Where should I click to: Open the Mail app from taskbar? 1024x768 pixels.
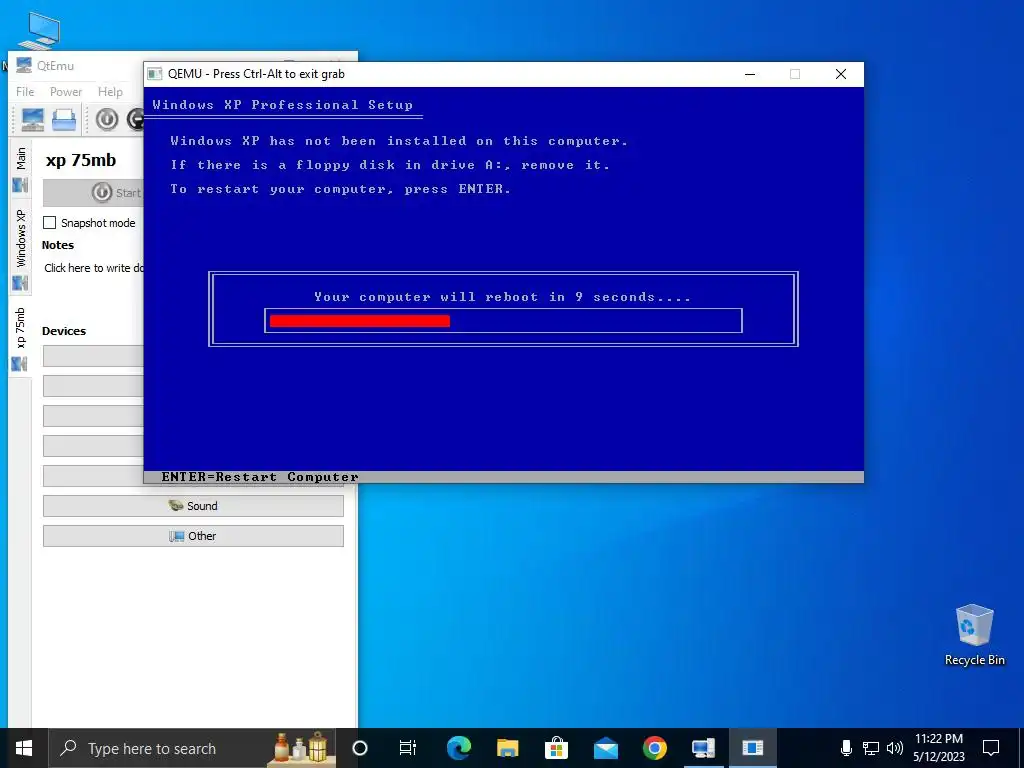[605, 748]
